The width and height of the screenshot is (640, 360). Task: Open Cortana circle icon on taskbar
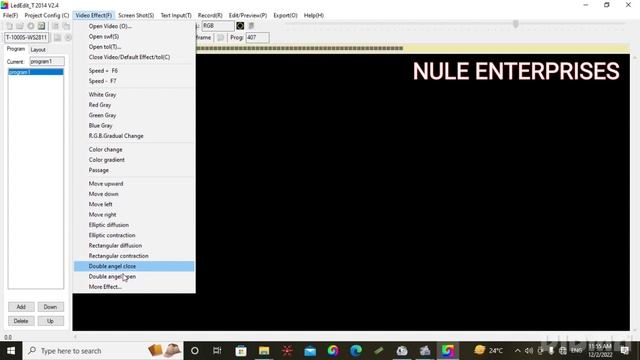point(195,351)
